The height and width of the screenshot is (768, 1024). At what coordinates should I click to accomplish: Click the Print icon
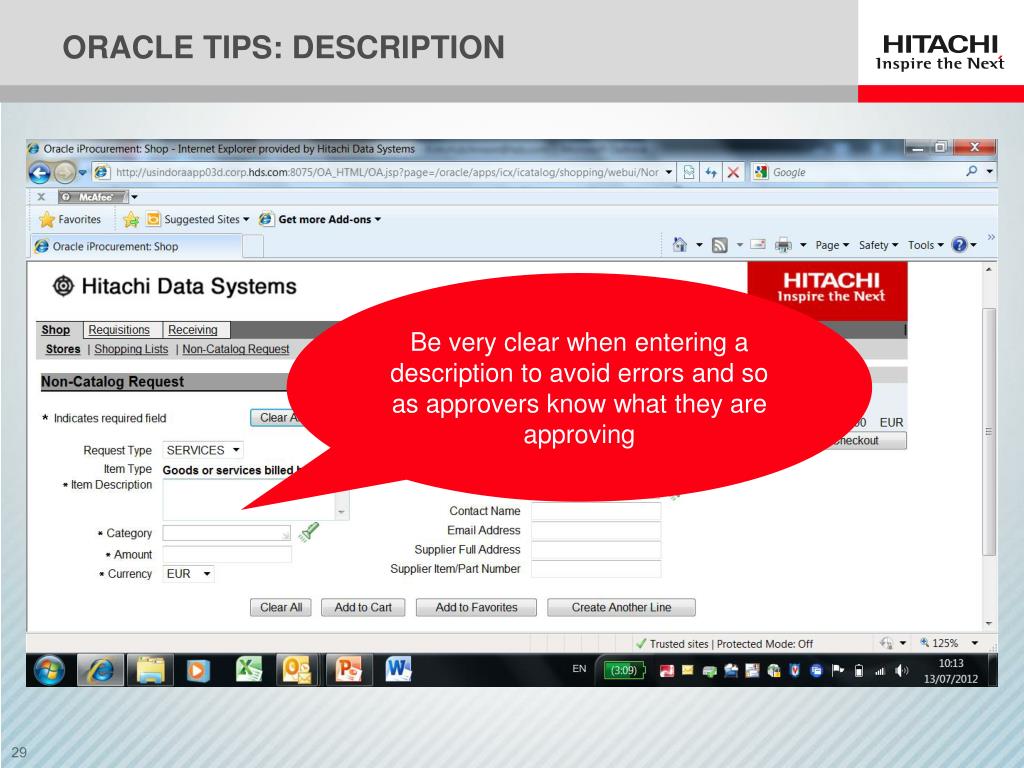[782, 245]
